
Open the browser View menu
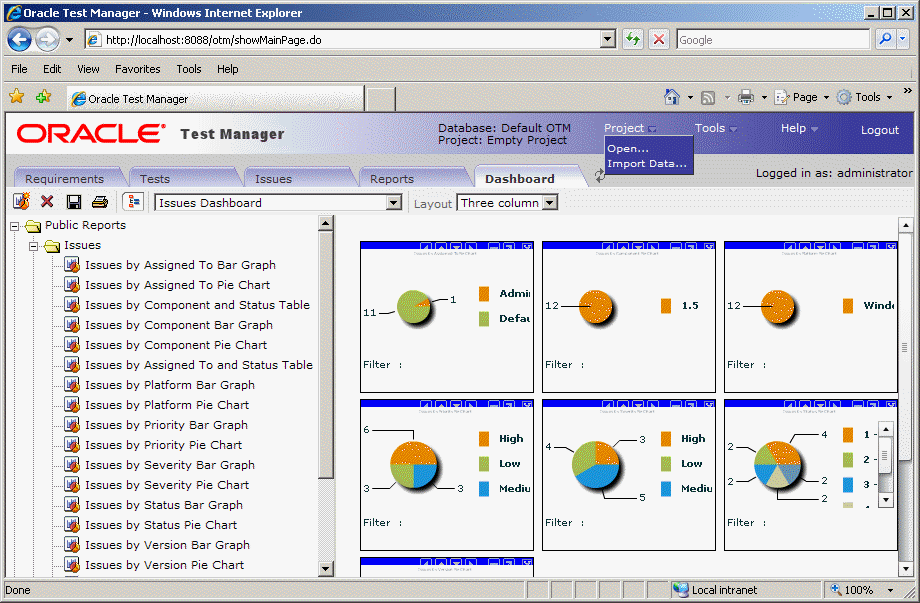(88, 69)
